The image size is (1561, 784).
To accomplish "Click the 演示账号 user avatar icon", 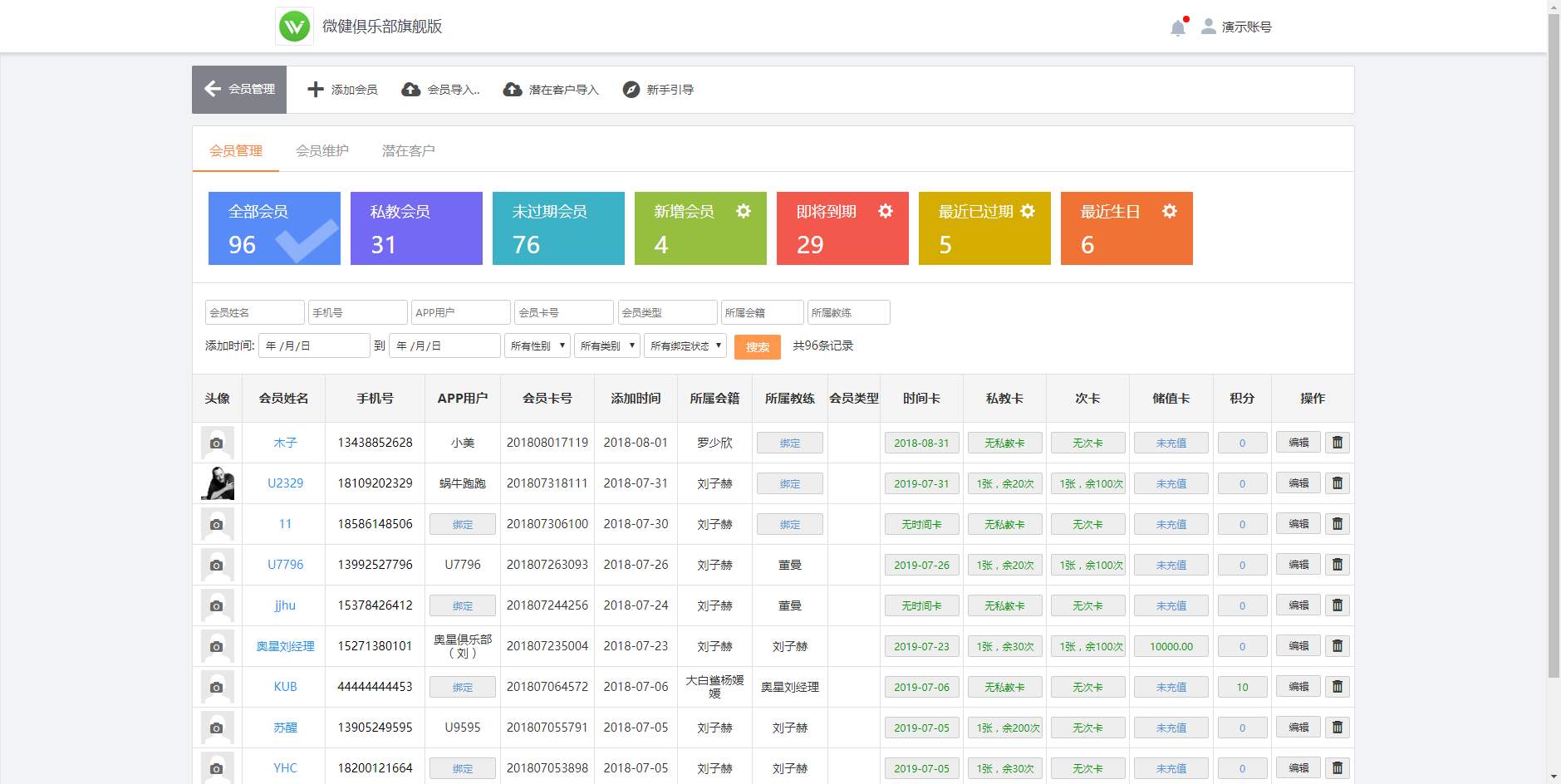I will coord(1209,27).
